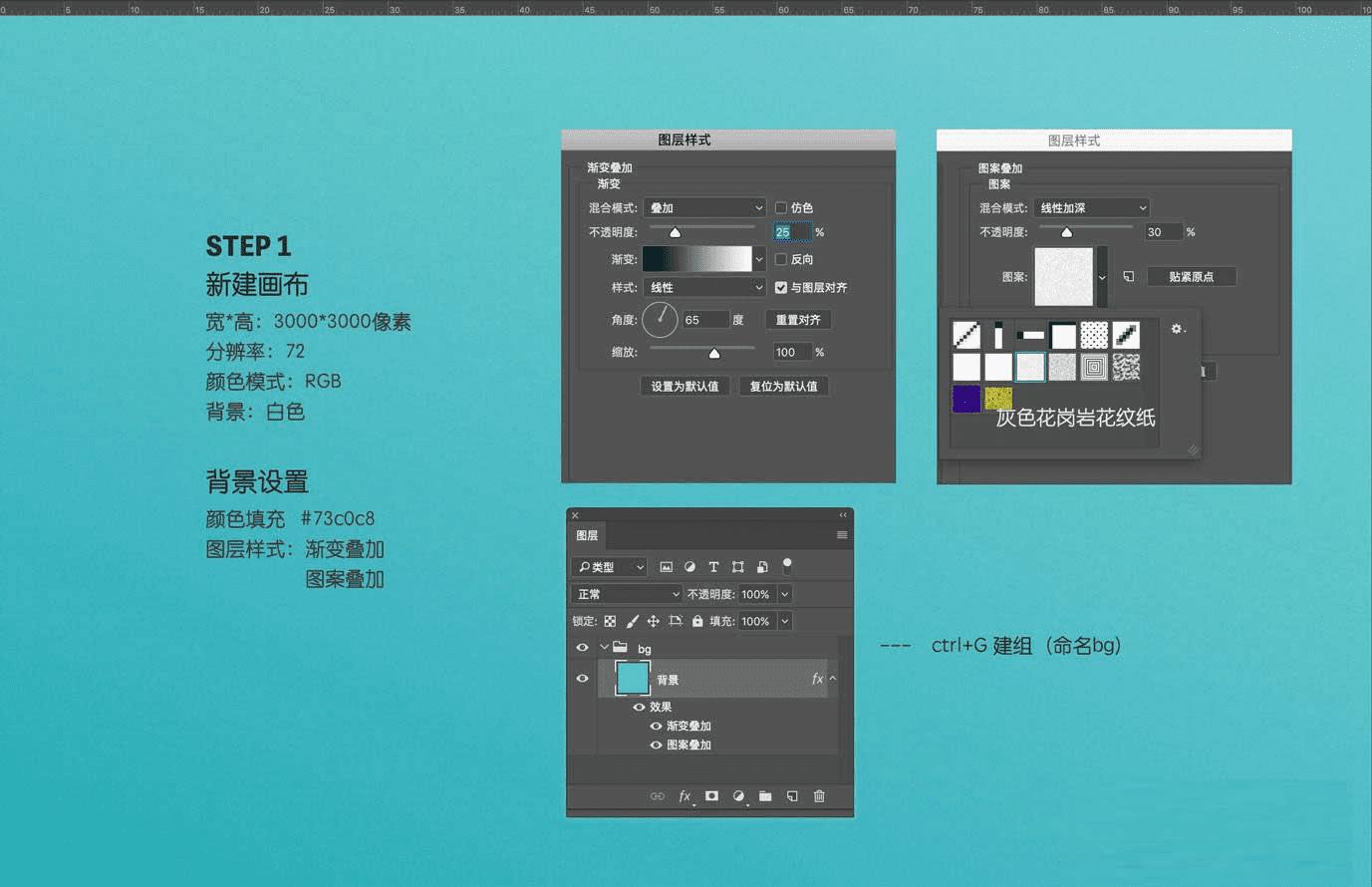The image size is (1372, 887).
Task: Click the smart object filter icon
Action: [762, 567]
